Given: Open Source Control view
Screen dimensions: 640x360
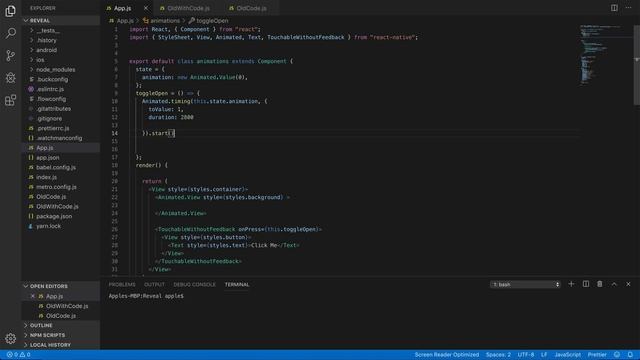Looking at the screenshot, I should pos(11,56).
